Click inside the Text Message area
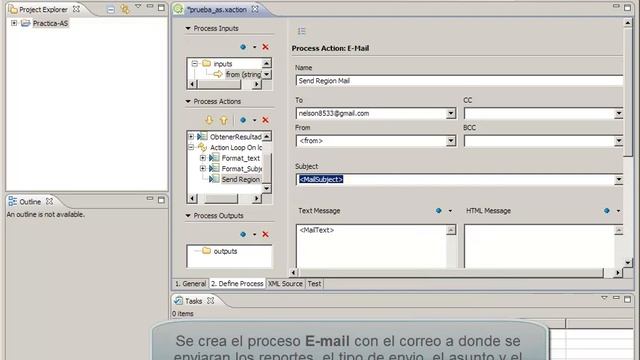The width and height of the screenshot is (640, 360). 371,246
